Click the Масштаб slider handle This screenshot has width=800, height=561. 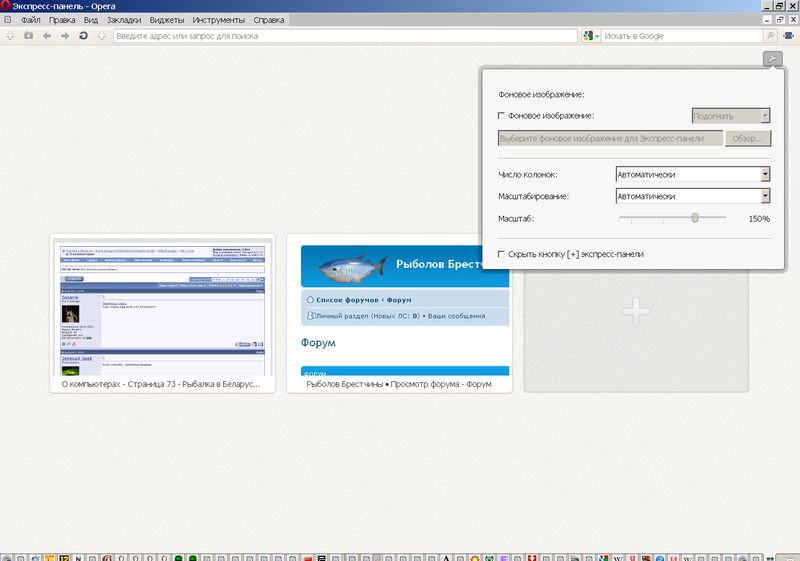pos(694,218)
